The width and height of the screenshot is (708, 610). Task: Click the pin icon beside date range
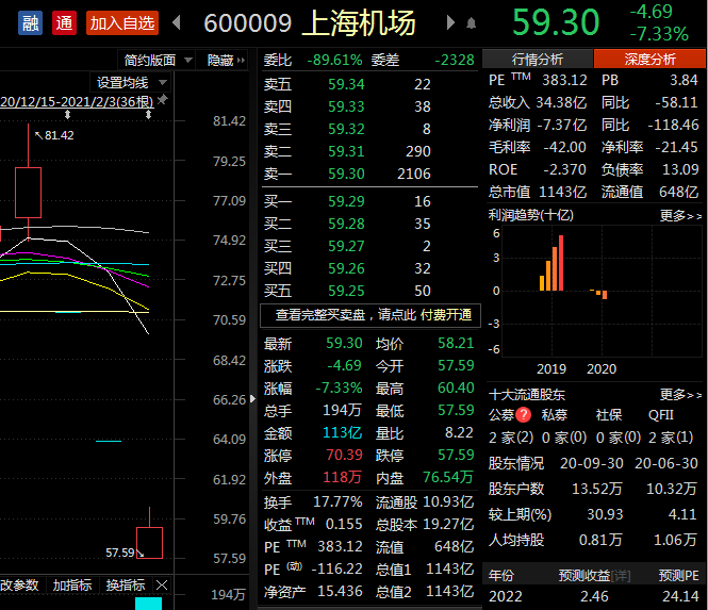coord(163,99)
